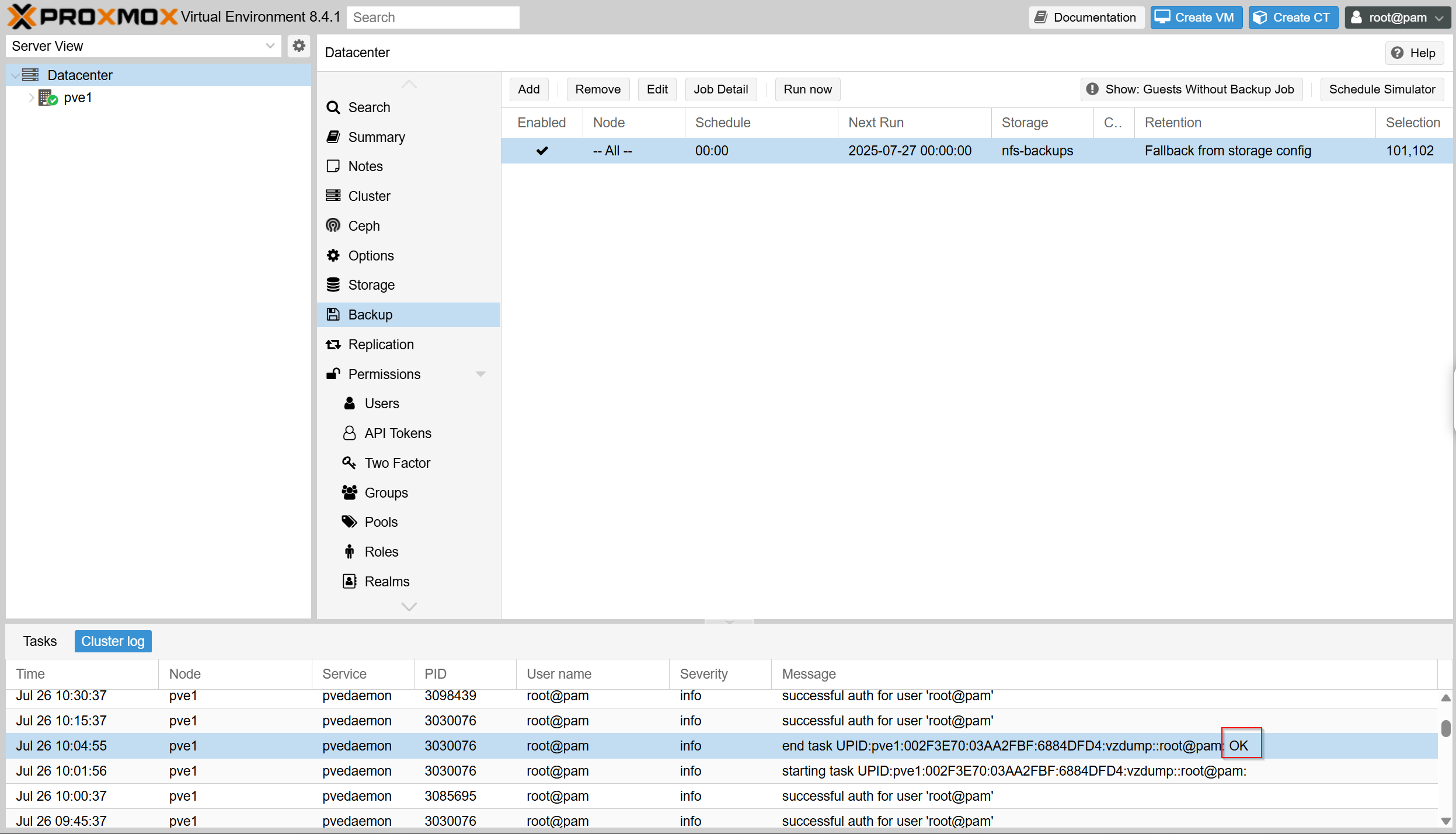Click Create VM button
The image size is (1456, 834).
point(1196,18)
